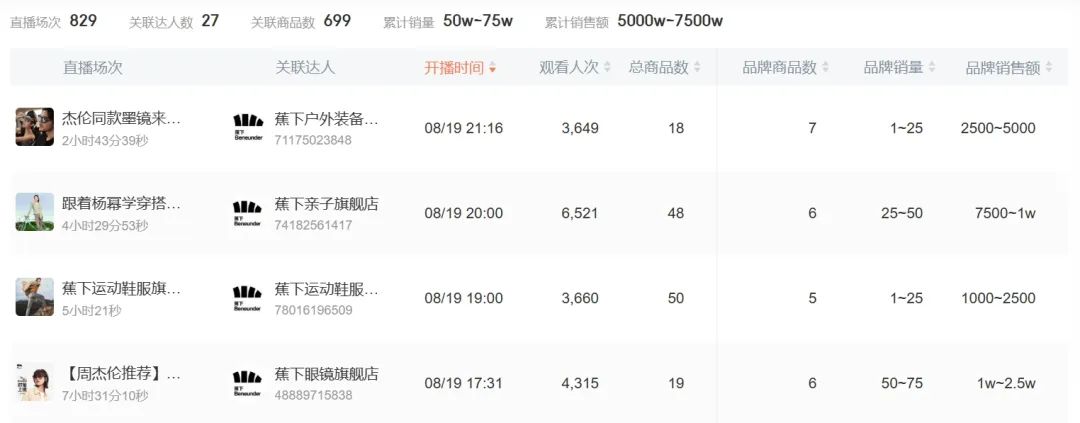Image resolution: width=1080 pixels, height=423 pixels.
Task: Click Beneunder logo beside 蕉下运动鞋服
Action: point(247,298)
